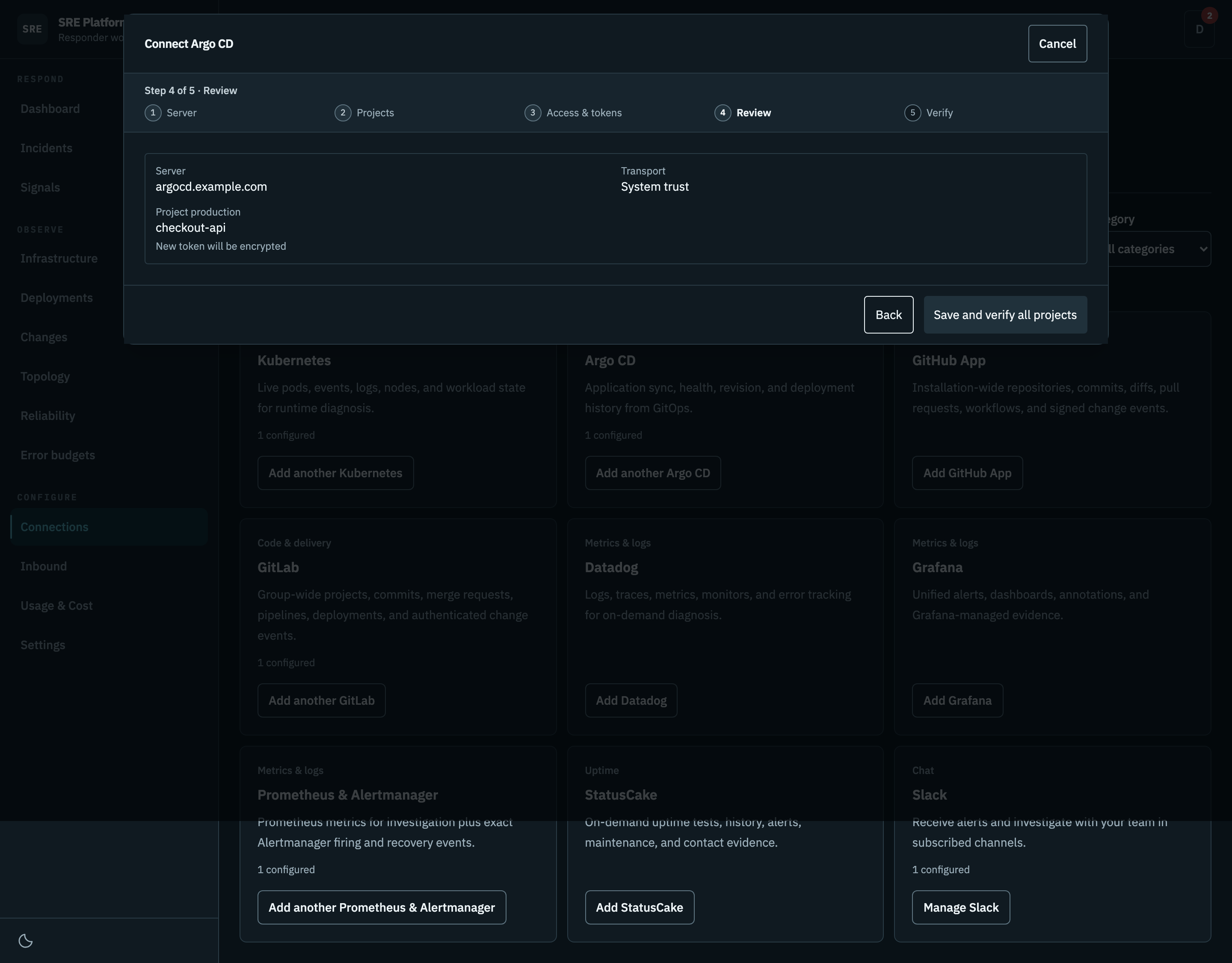Jump to step 1 Server
The image size is (1232, 963).
pos(170,113)
